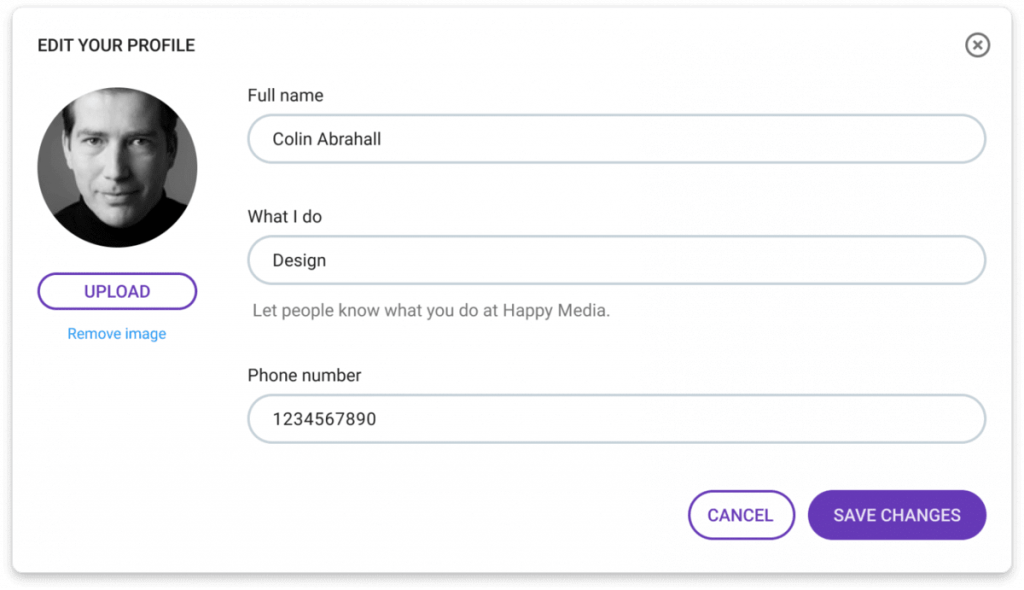The height and width of the screenshot is (590, 1024).
Task: Focus the What I do input field
Action: [616, 260]
